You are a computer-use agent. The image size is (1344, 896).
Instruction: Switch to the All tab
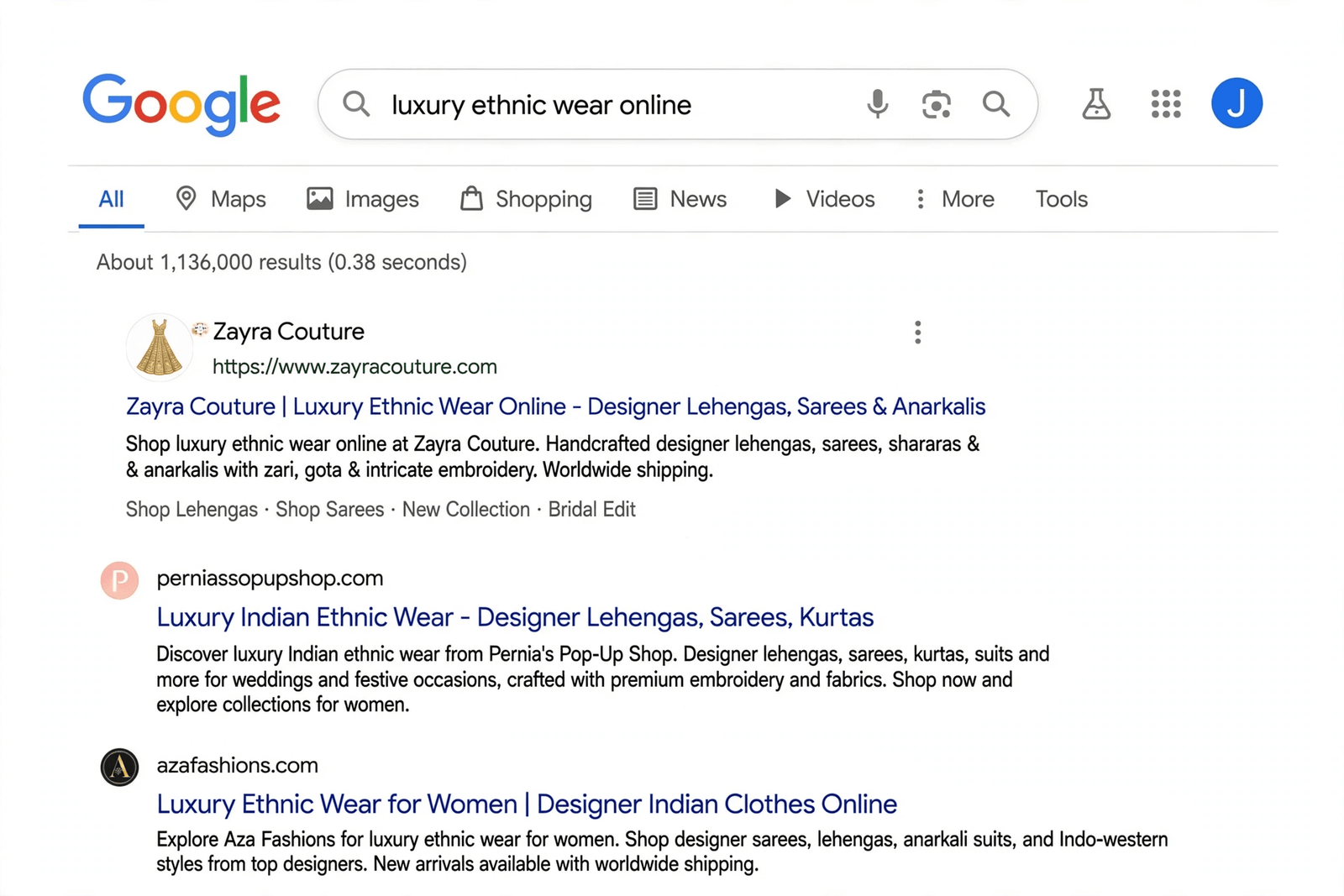[111, 199]
